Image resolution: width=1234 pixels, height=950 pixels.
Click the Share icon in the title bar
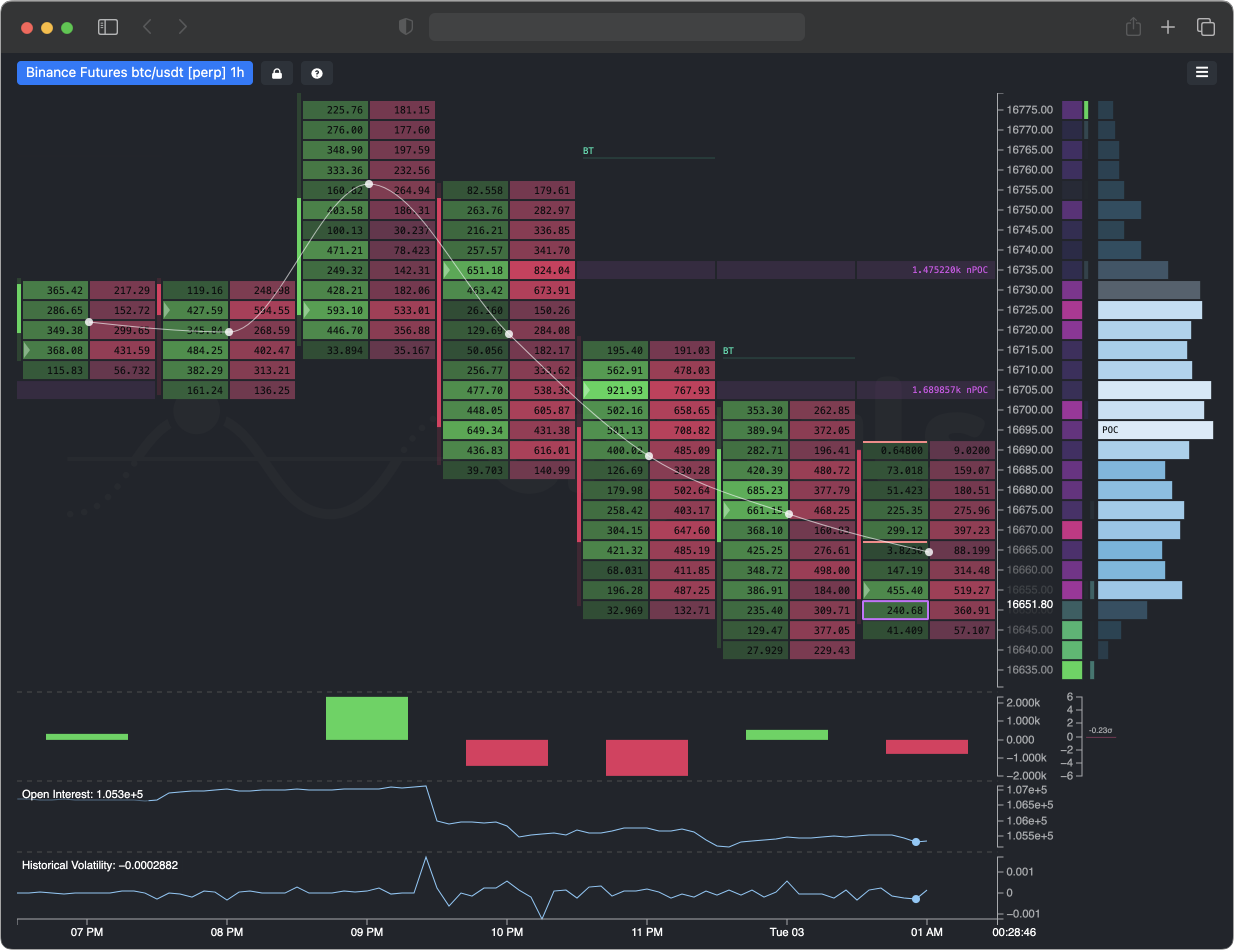(1132, 27)
